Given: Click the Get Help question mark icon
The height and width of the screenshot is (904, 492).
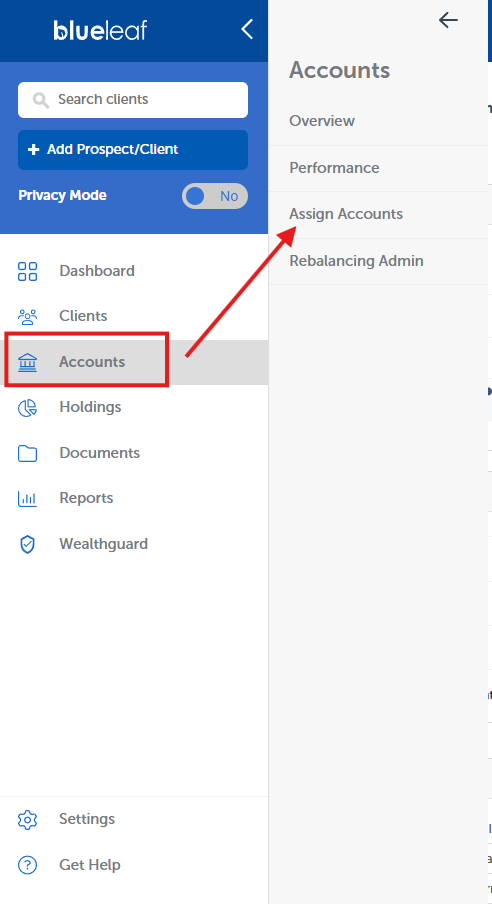Looking at the screenshot, I should pos(27,865).
